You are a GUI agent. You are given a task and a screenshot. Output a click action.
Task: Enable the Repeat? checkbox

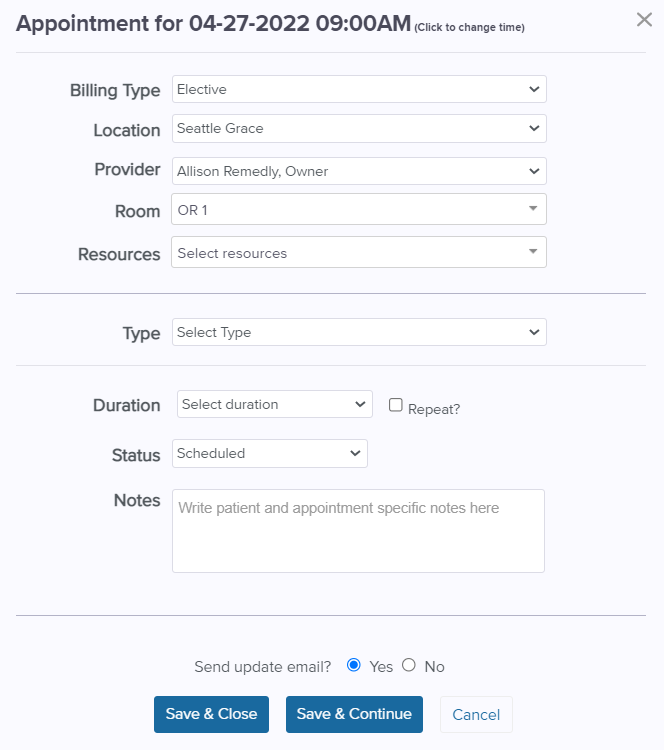click(x=396, y=405)
